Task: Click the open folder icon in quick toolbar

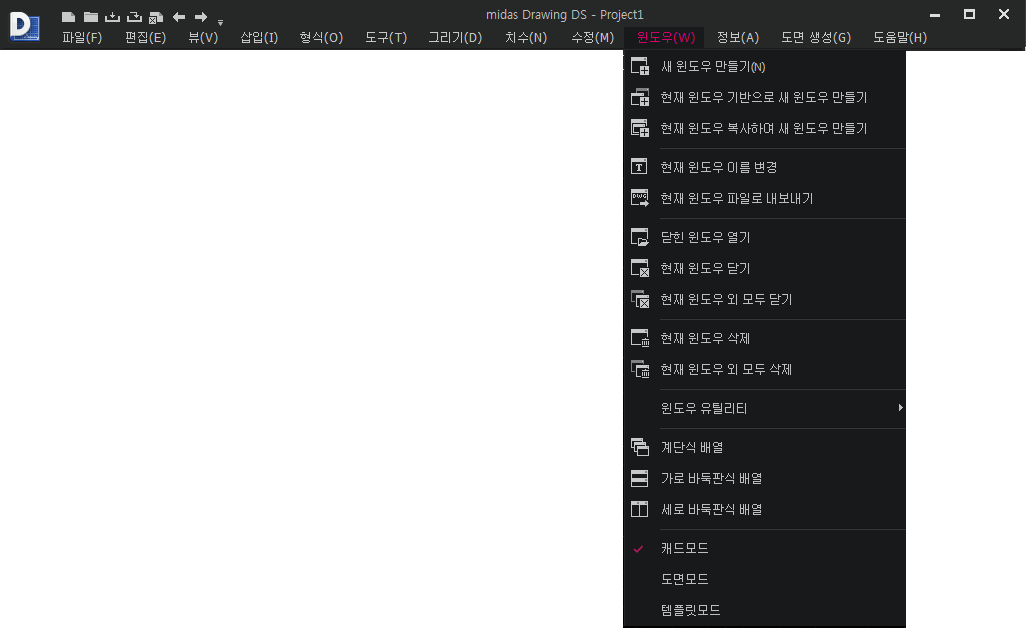Action: click(x=90, y=17)
